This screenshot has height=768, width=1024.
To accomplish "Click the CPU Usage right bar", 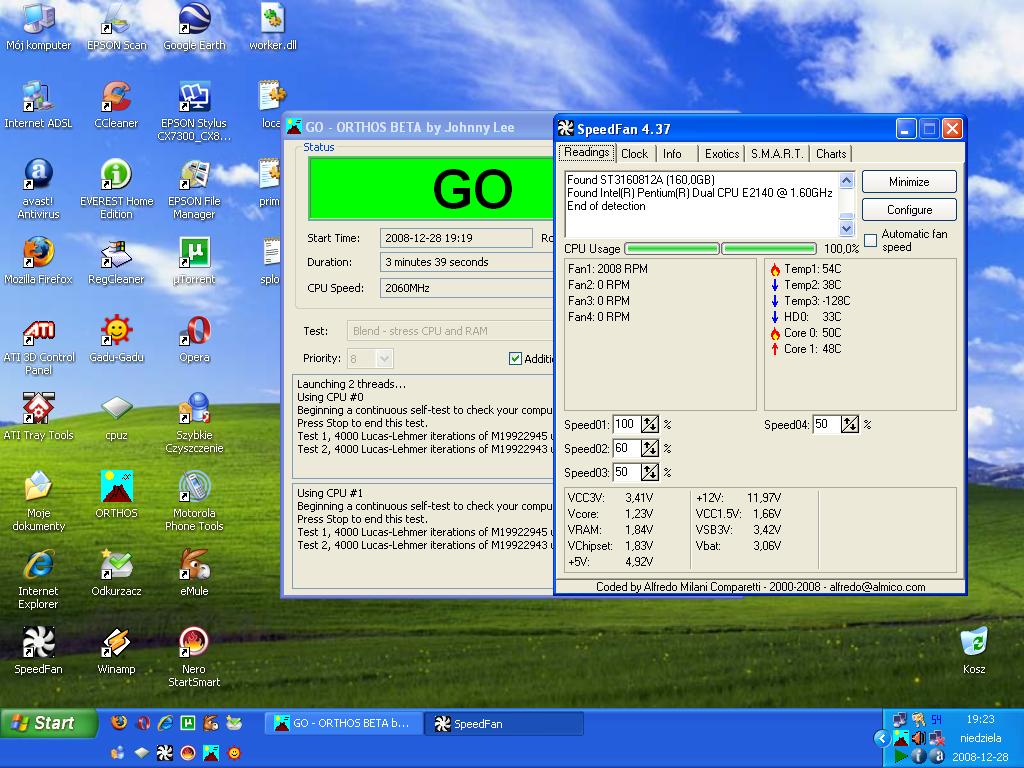I will (769, 249).
